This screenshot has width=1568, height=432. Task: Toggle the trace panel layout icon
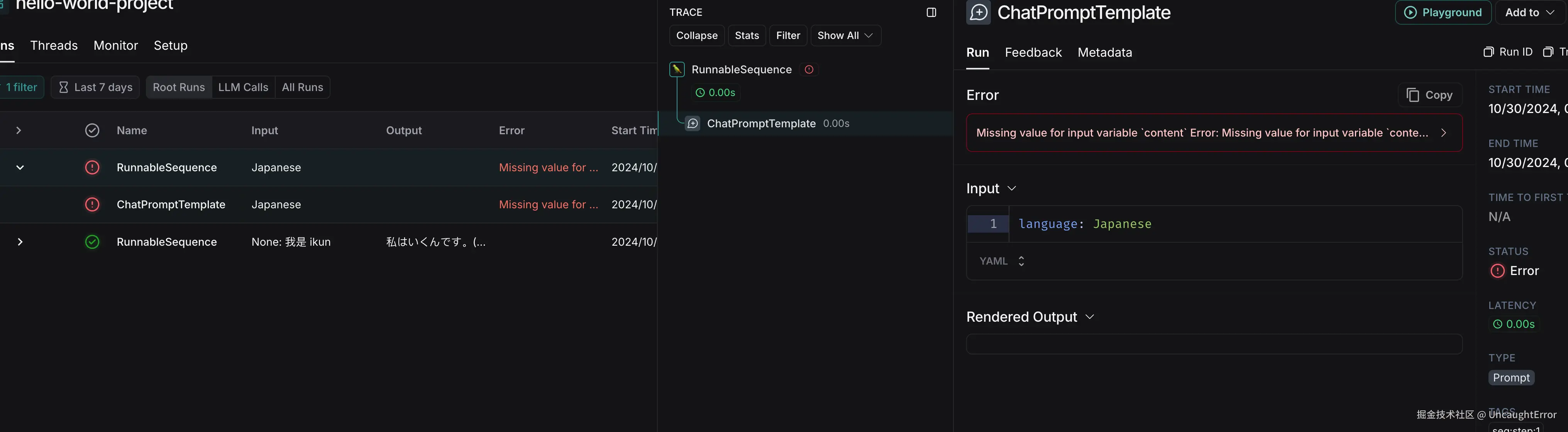coord(931,12)
